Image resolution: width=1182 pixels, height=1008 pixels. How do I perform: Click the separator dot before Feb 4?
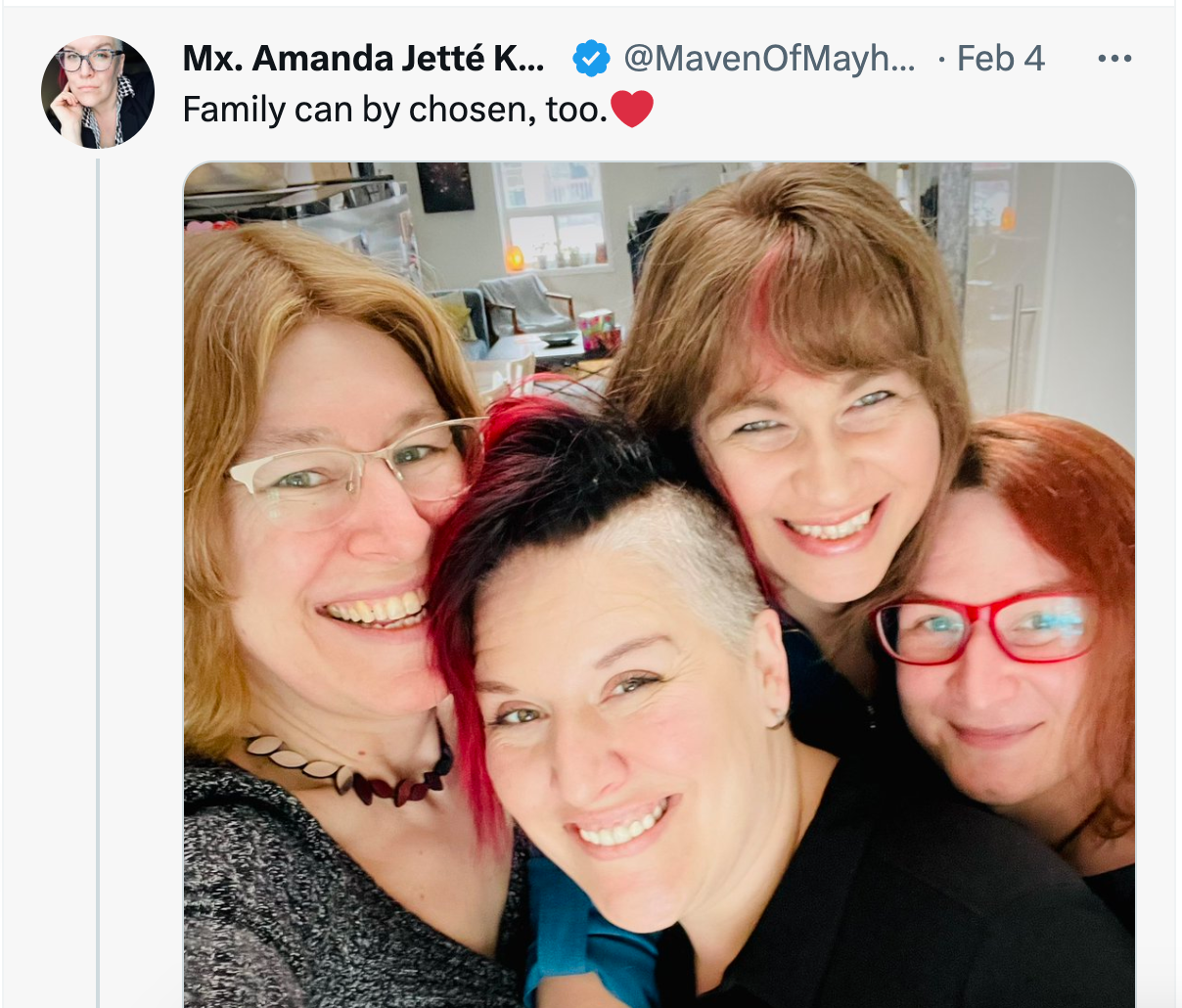coord(940,60)
